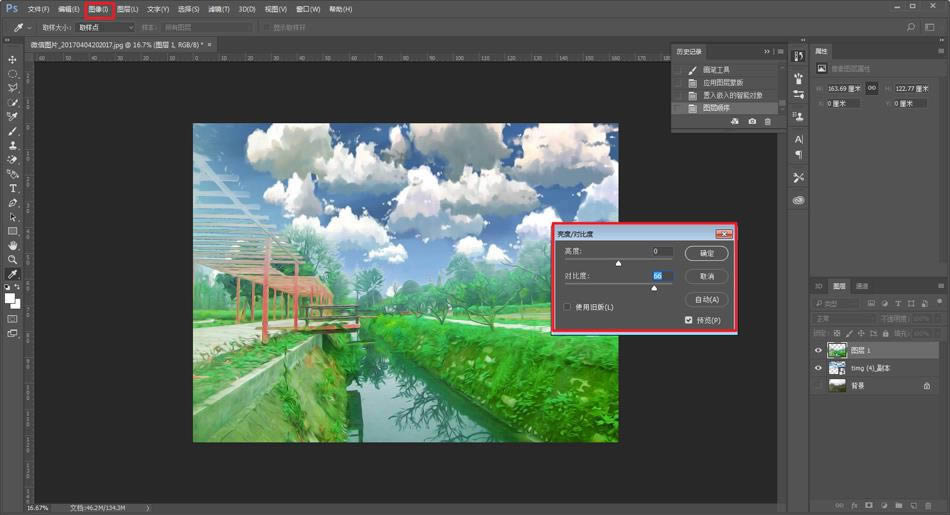Select the Zoom magnifier tool
The image size is (950, 515).
[13, 260]
